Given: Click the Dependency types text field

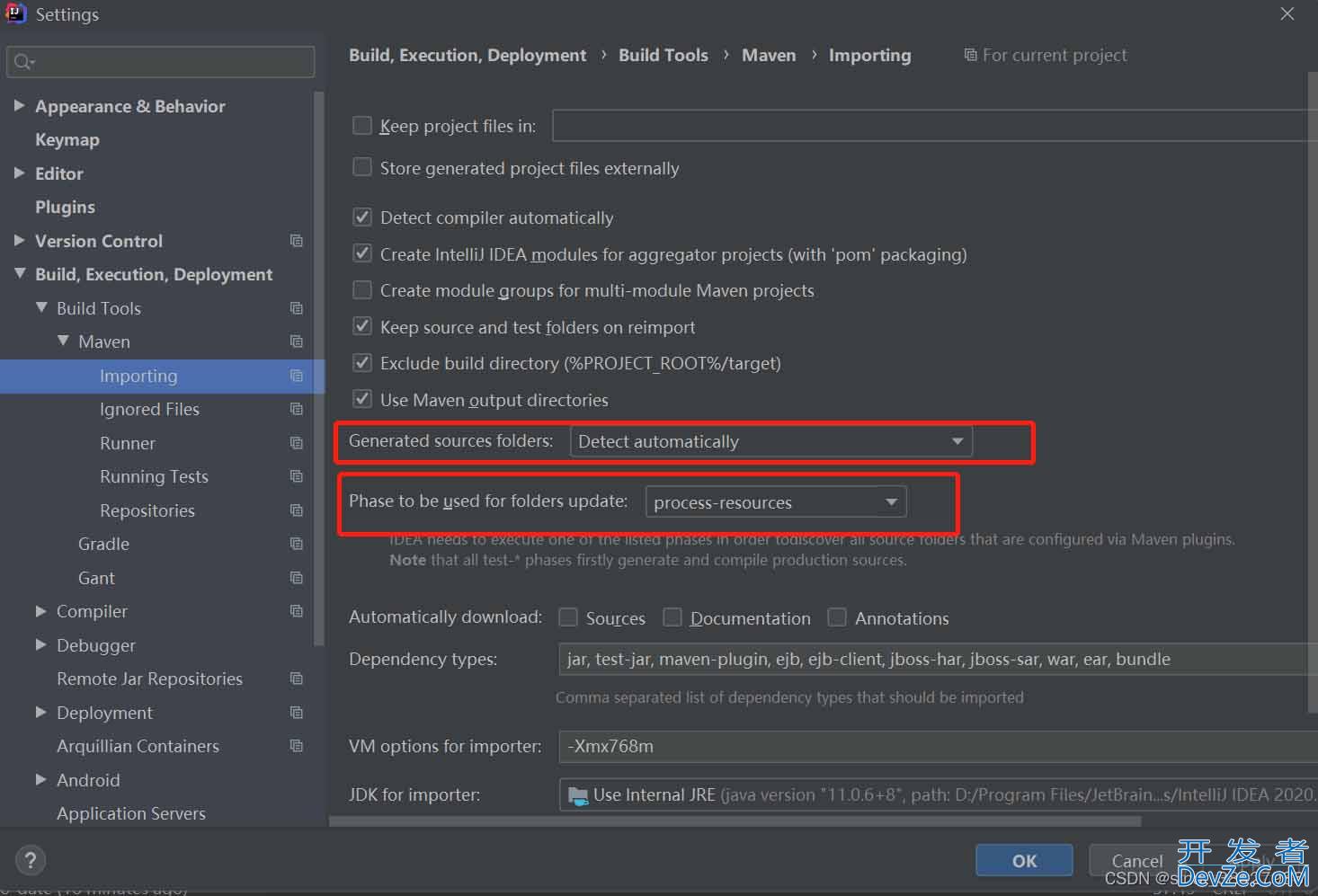Looking at the screenshot, I should click(938, 659).
